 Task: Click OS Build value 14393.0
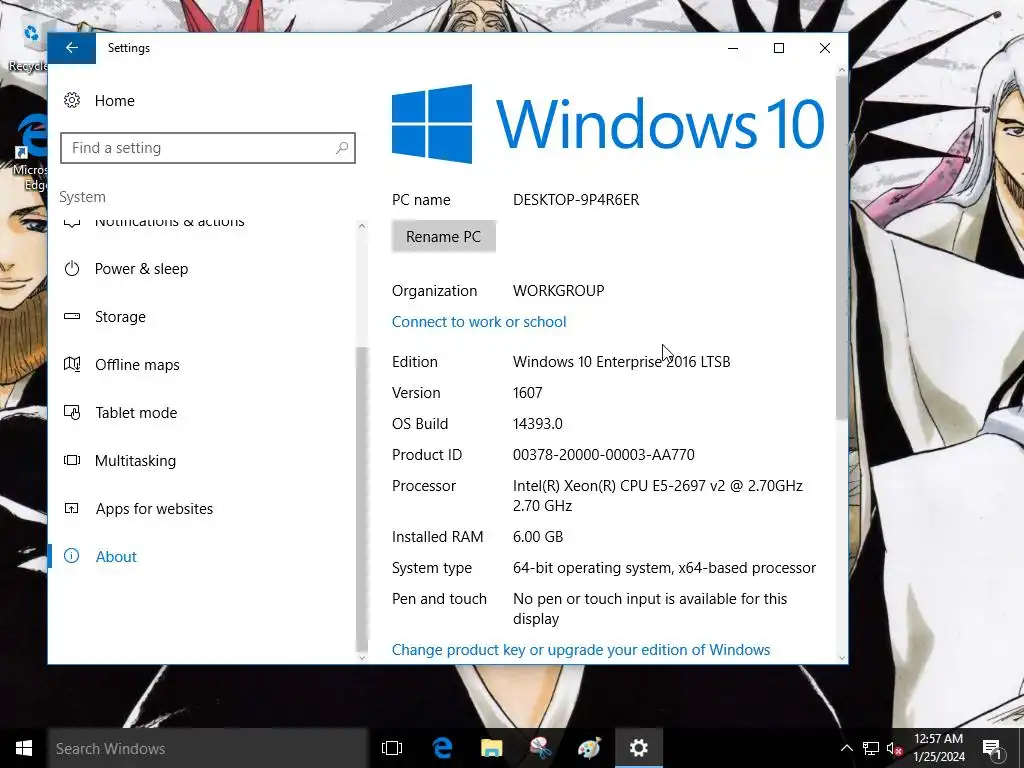537,424
